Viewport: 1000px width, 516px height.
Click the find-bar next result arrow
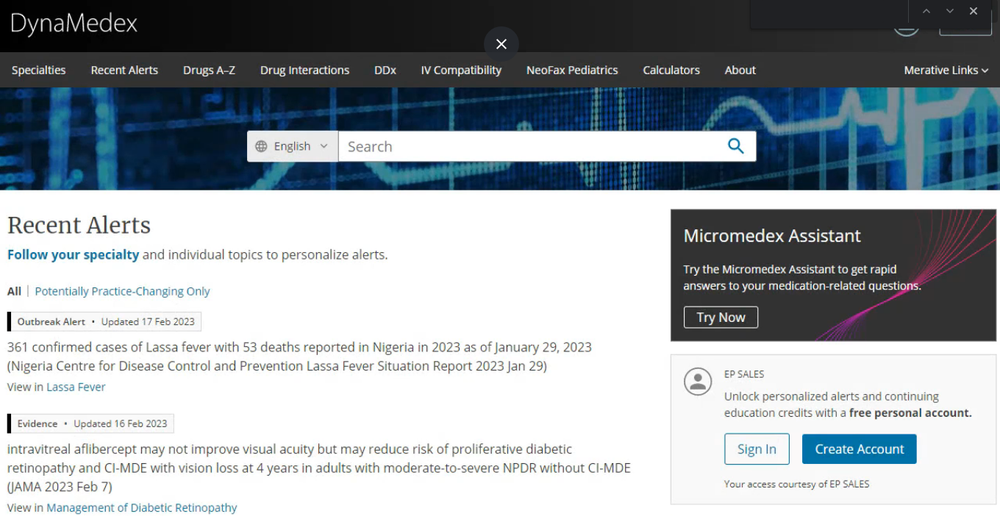950,11
